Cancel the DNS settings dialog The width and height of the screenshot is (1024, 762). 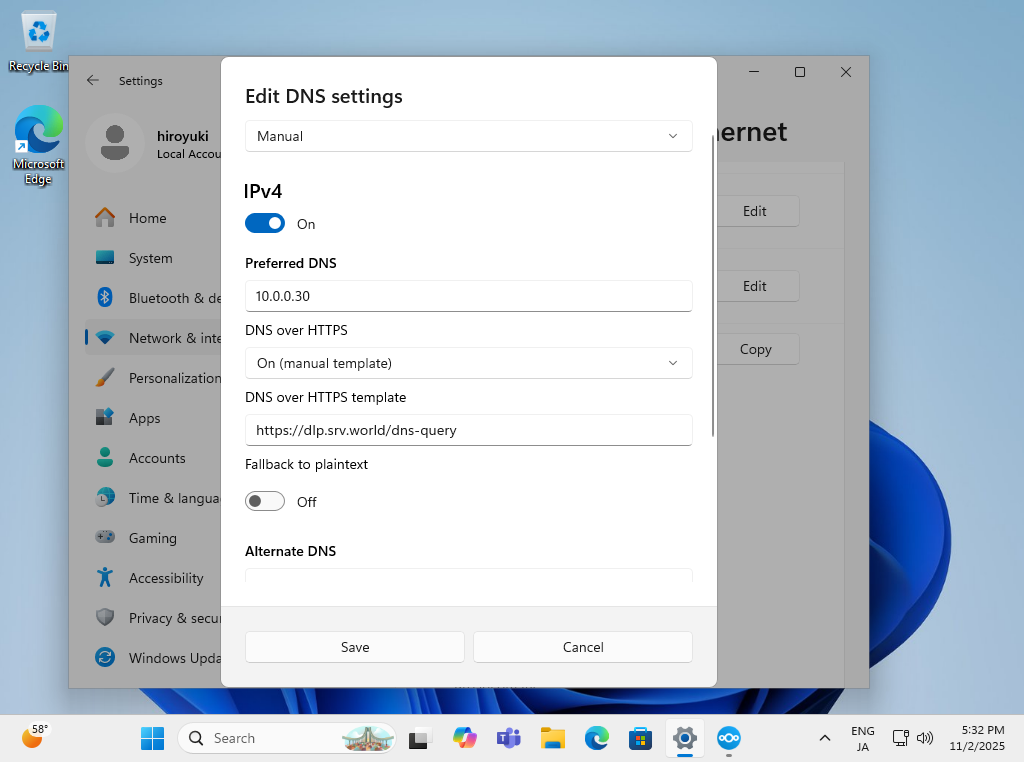click(x=583, y=647)
